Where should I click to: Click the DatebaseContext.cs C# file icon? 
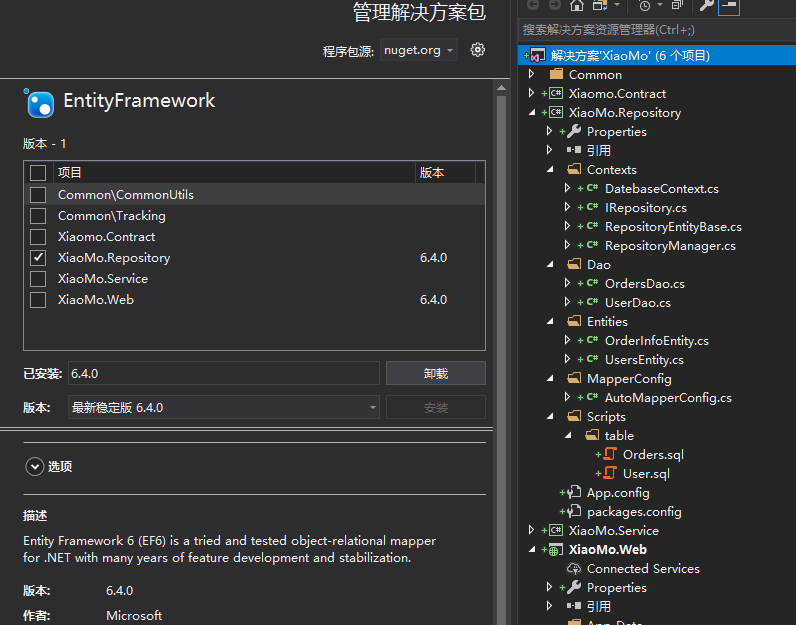tap(592, 188)
